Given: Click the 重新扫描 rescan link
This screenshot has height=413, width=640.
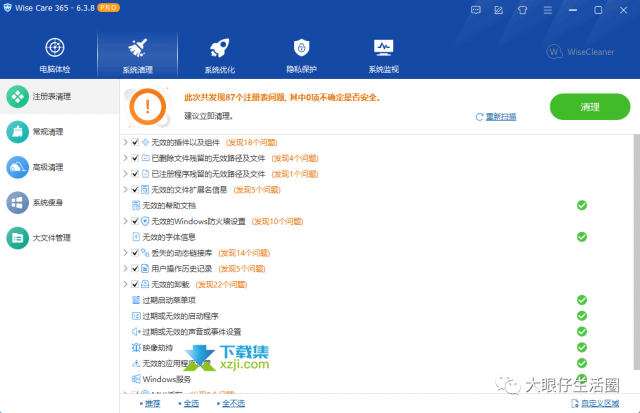Looking at the screenshot, I should (x=496, y=117).
